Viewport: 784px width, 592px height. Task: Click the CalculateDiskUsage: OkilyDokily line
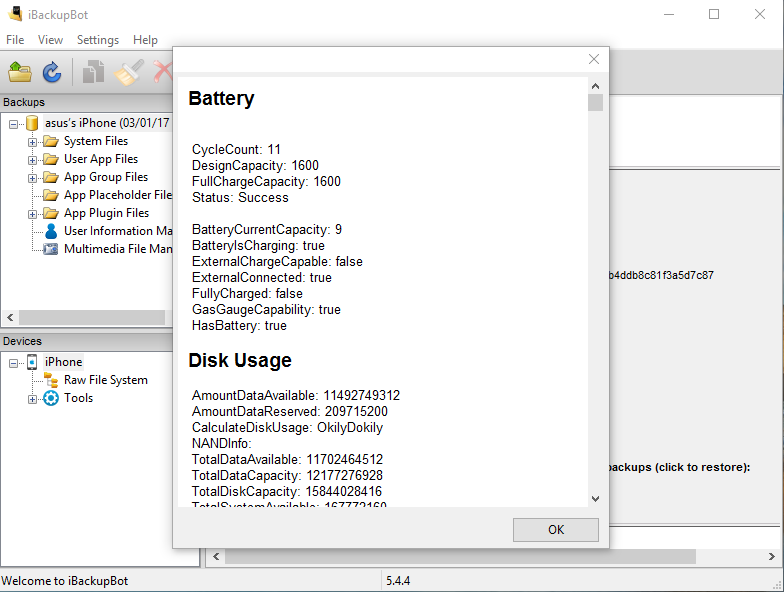287,428
